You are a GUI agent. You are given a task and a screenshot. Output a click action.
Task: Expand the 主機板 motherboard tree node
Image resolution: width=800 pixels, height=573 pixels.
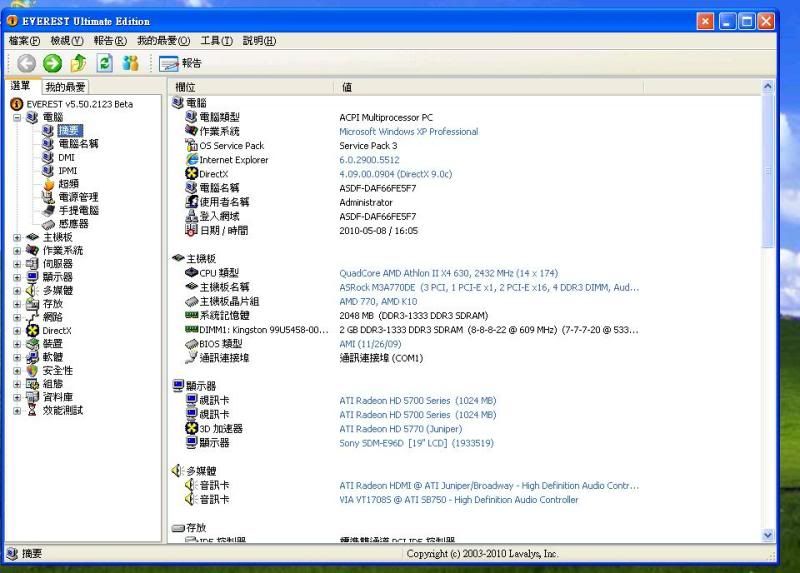[x=17, y=237]
